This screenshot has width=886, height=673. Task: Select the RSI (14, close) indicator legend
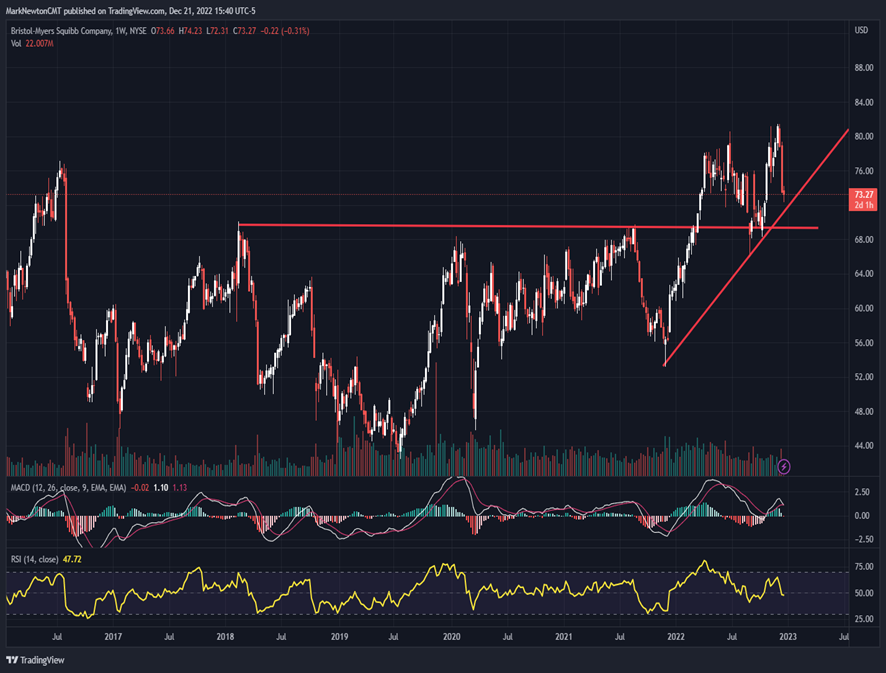34,559
